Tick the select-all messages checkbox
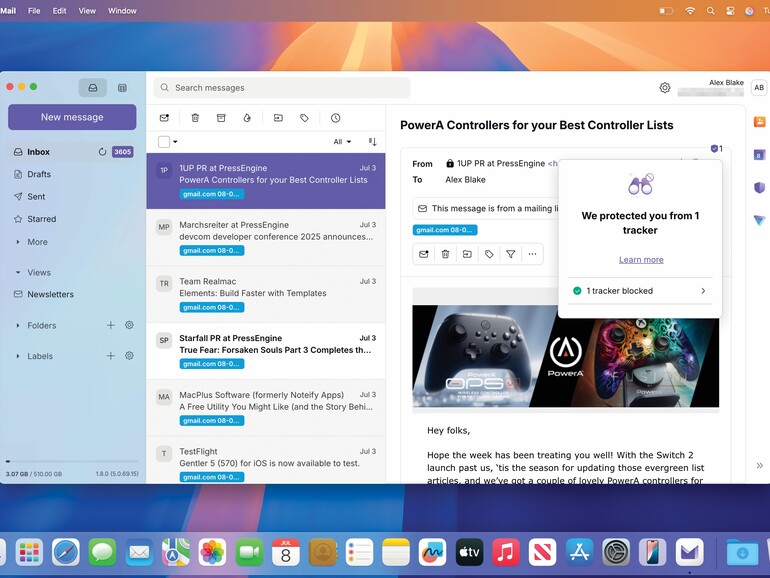The width and height of the screenshot is (770, 578). pyautogui.click(x=164, y=142)
